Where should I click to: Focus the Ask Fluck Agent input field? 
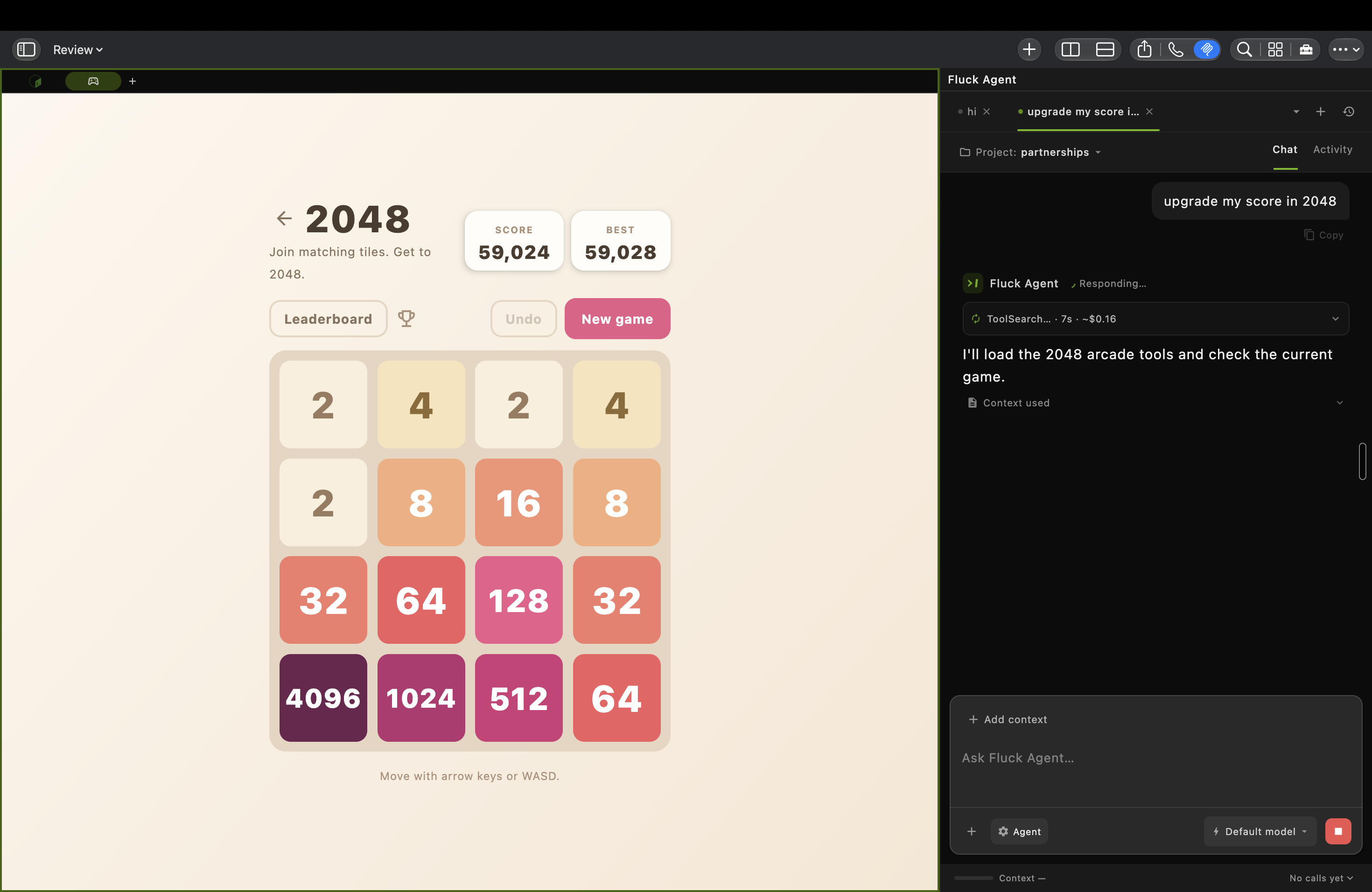click(x=1156, y=758)
